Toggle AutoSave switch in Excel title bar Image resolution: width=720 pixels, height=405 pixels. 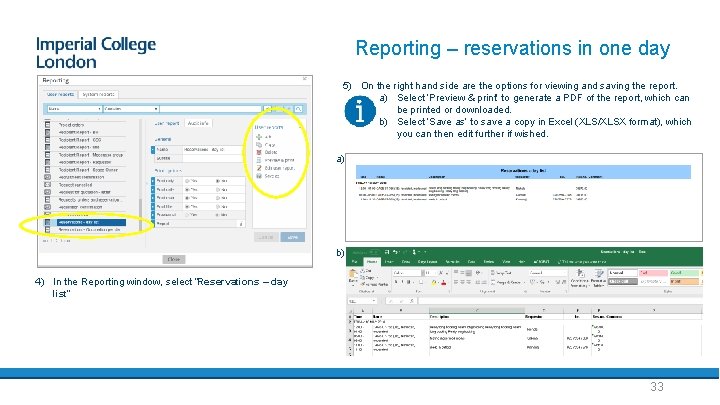(373, 252)
